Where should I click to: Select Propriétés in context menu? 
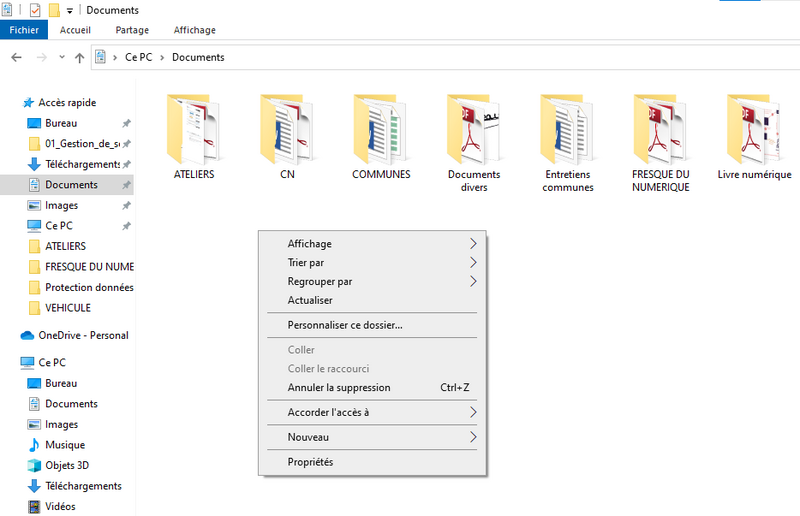(x=310, y=462)
